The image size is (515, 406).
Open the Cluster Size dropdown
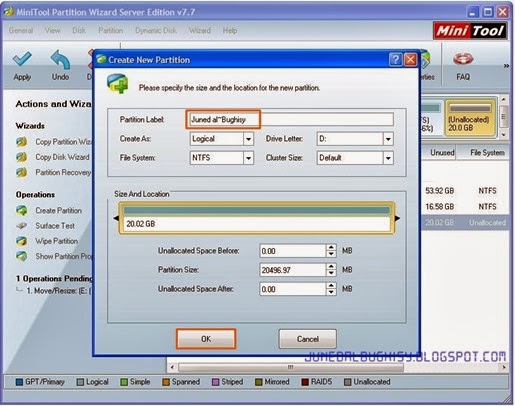point(388,158)
